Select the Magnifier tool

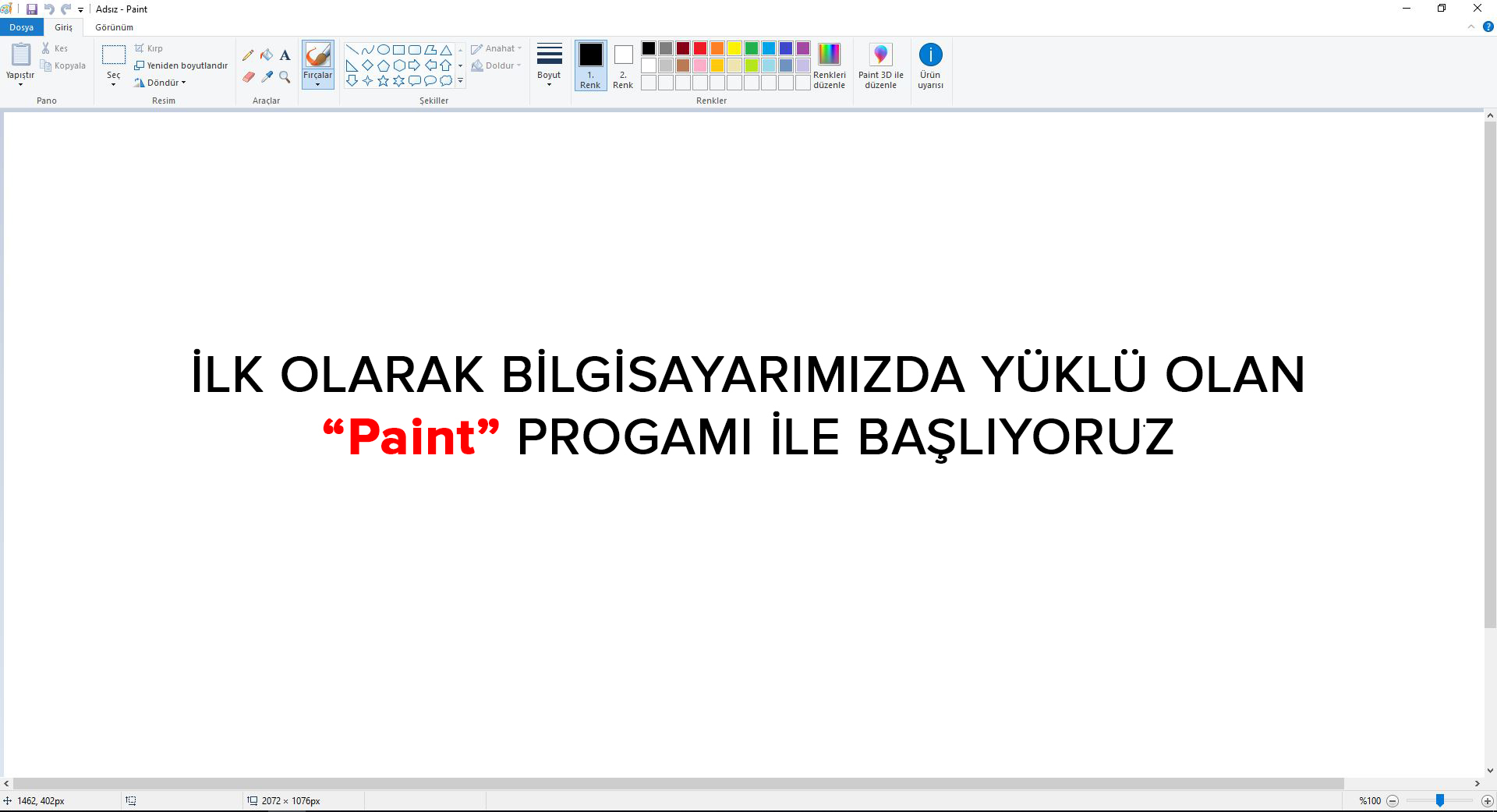coord(285,77)
